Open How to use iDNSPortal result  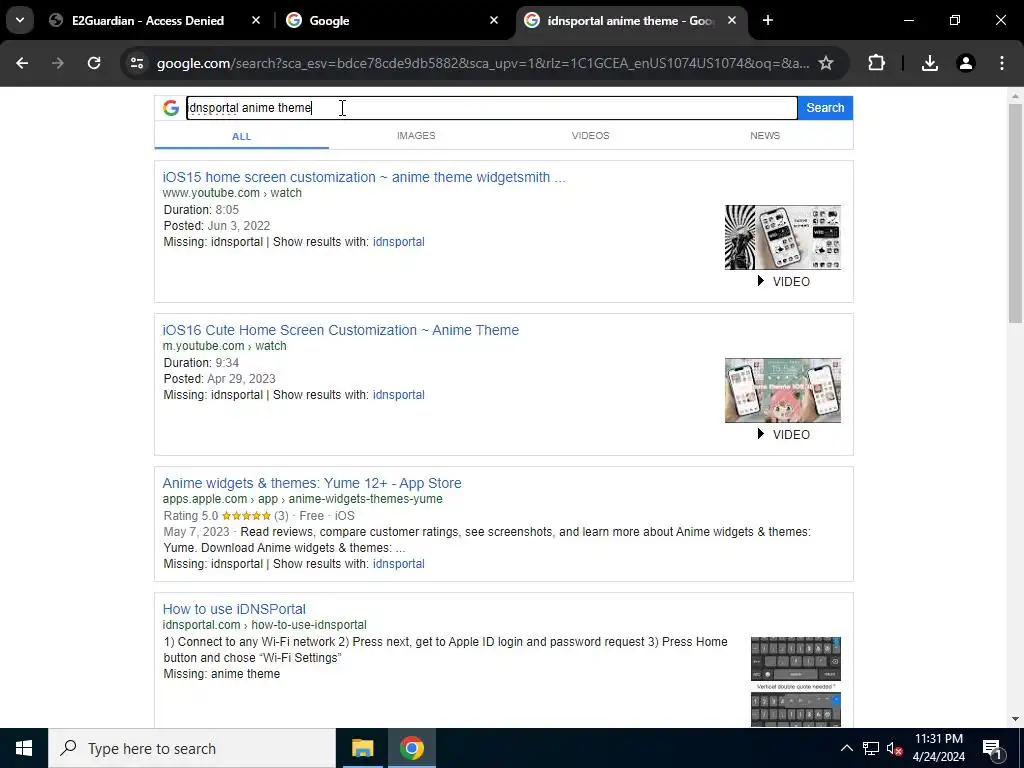click(x=234, y=609)
